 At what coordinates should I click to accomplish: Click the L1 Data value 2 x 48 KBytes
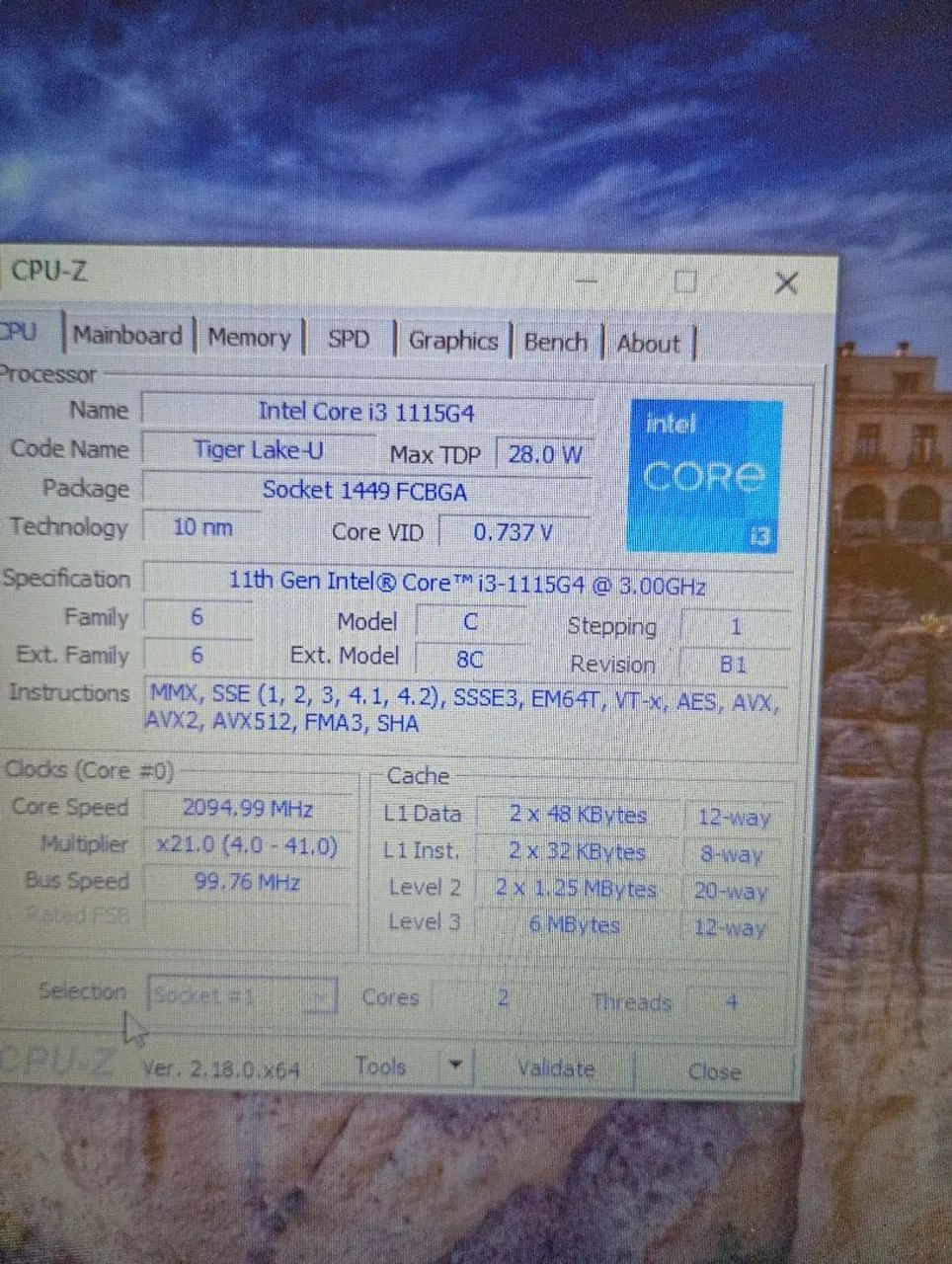579,816
